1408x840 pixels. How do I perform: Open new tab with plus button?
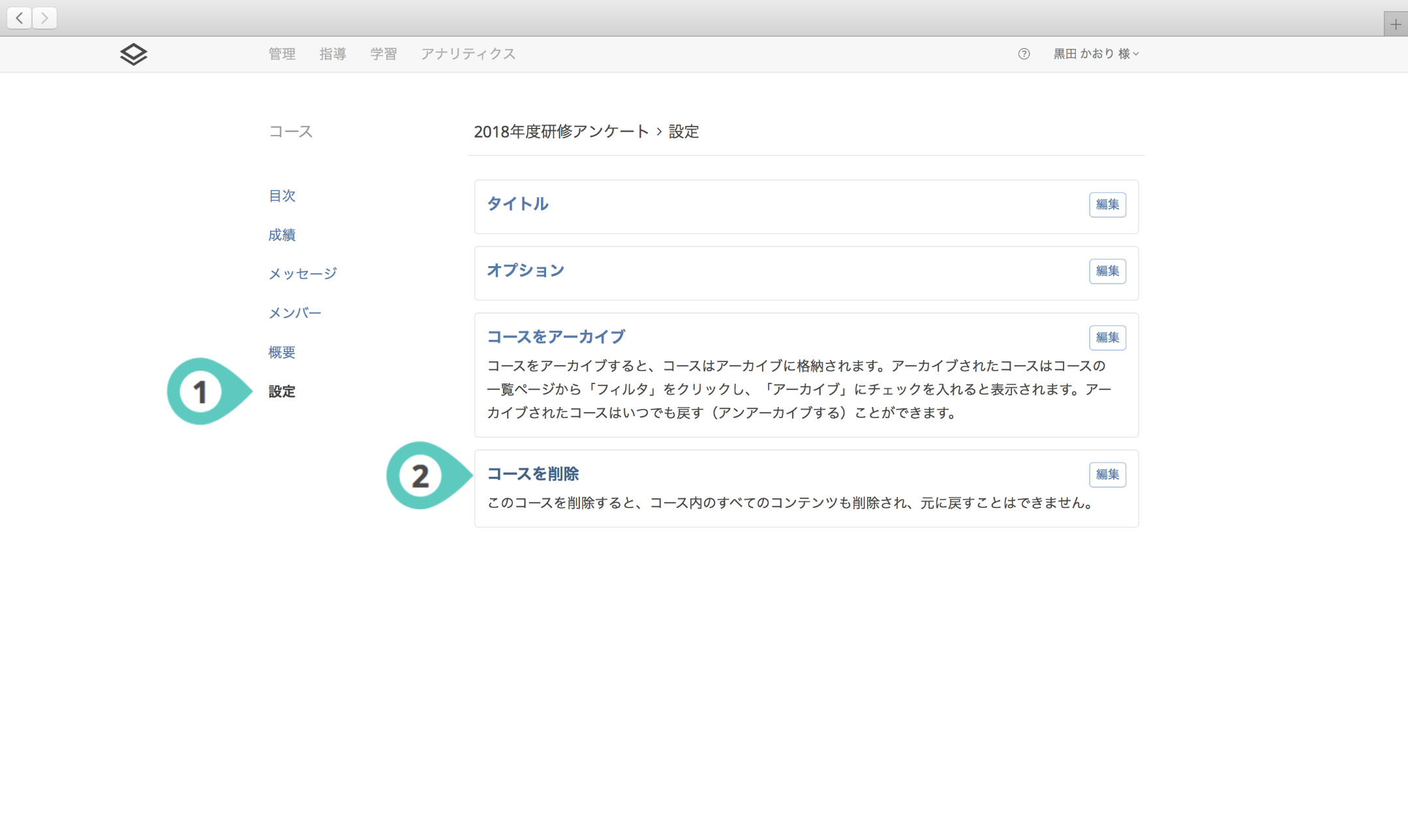click(x=1395, y=25)
